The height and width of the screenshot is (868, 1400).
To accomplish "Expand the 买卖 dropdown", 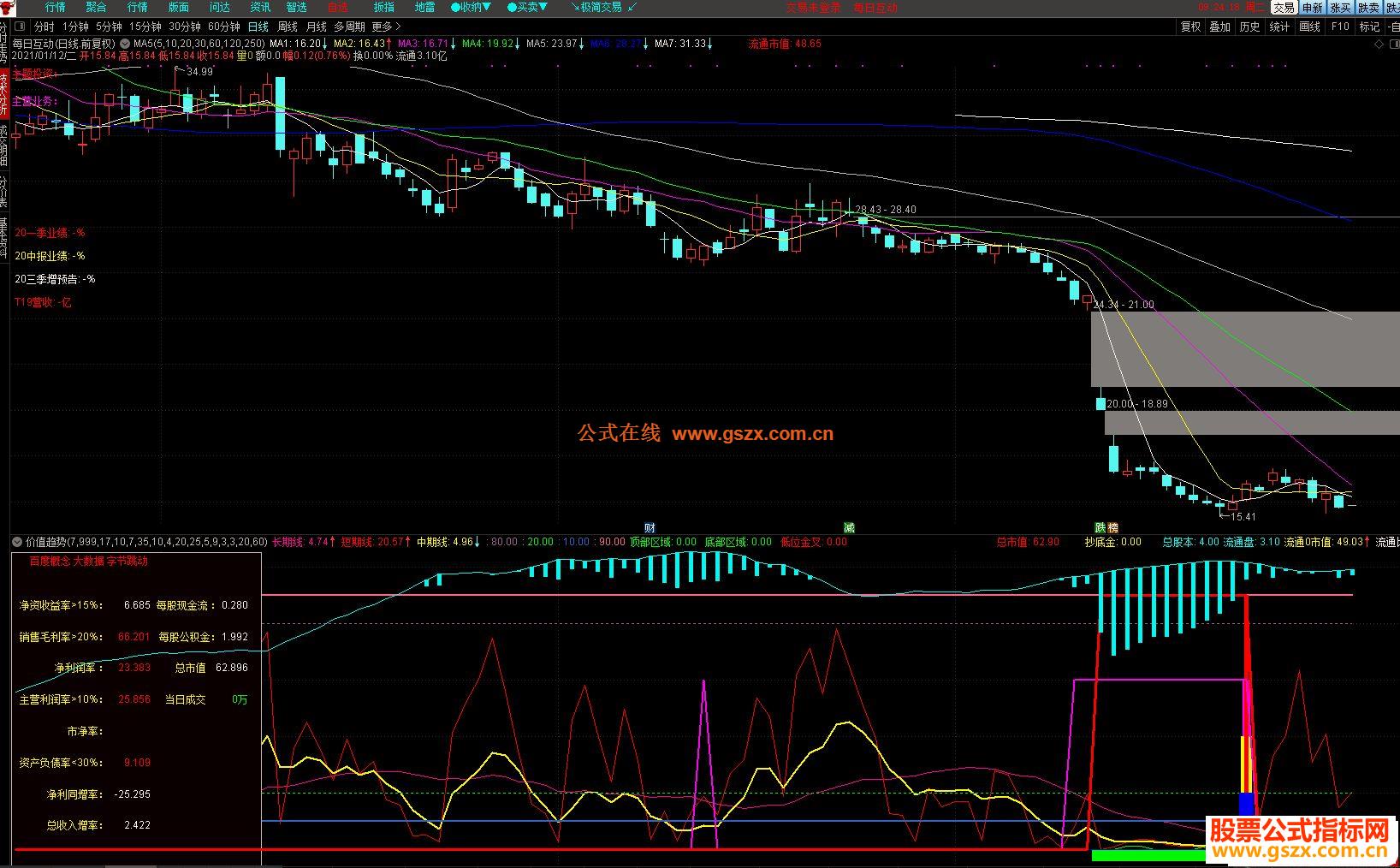I will [528, 7].
